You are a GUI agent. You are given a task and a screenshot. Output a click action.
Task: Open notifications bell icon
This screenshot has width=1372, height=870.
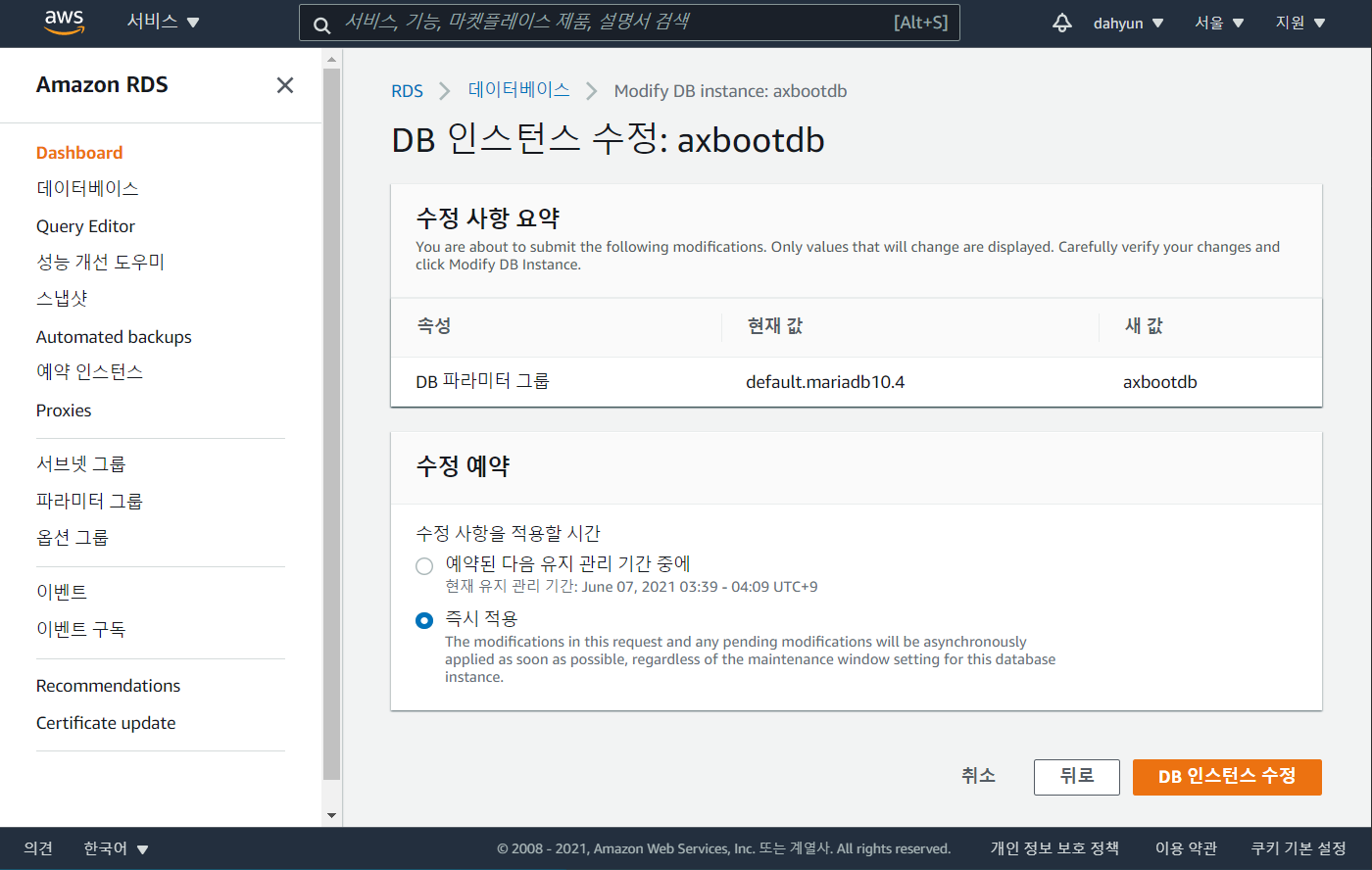coord(1062,23)
